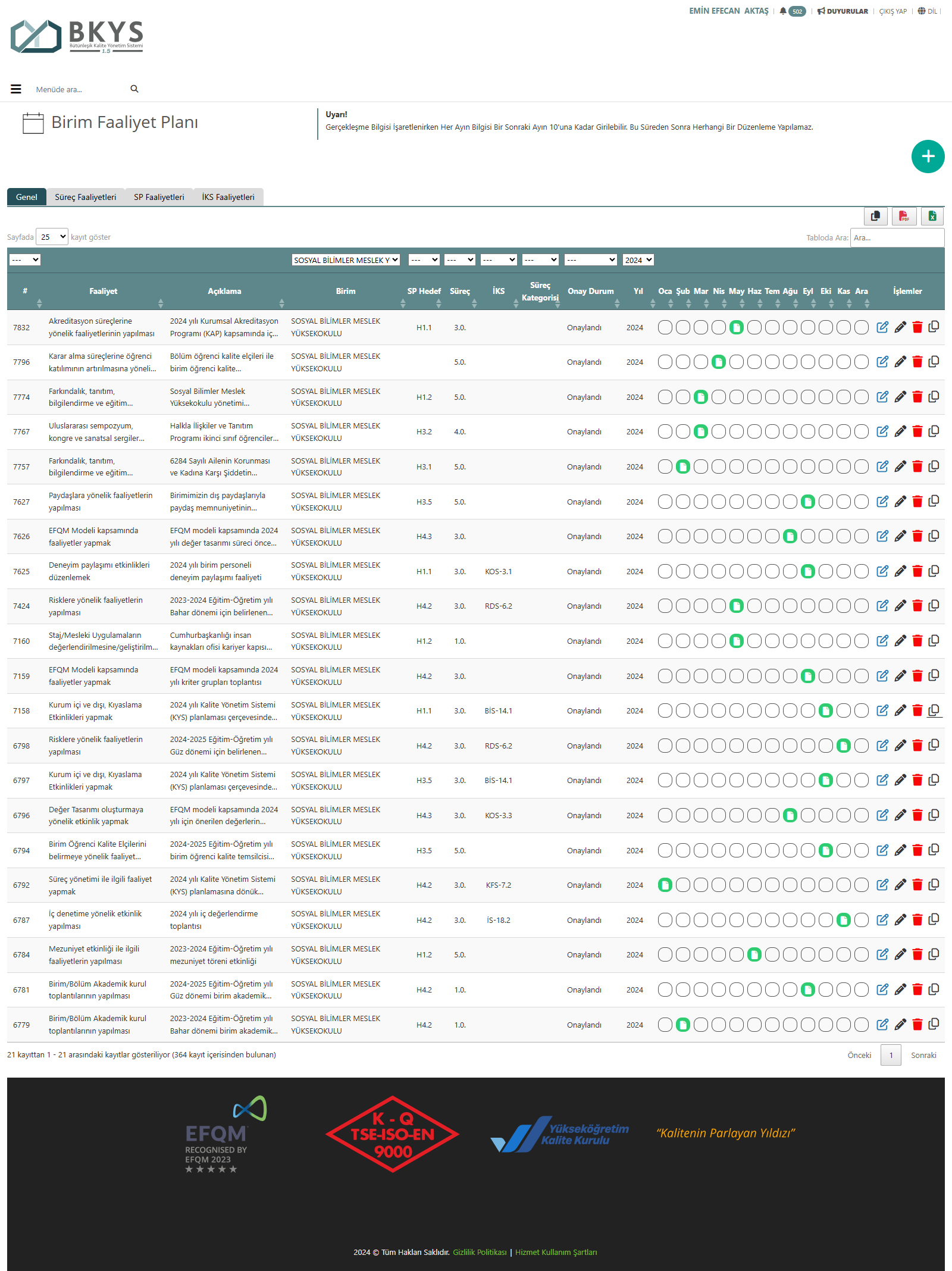Screen dimensions: 952x1271
Task: Switch to the Süreç Faaliyetleri tab
Action: coord(85,197)
